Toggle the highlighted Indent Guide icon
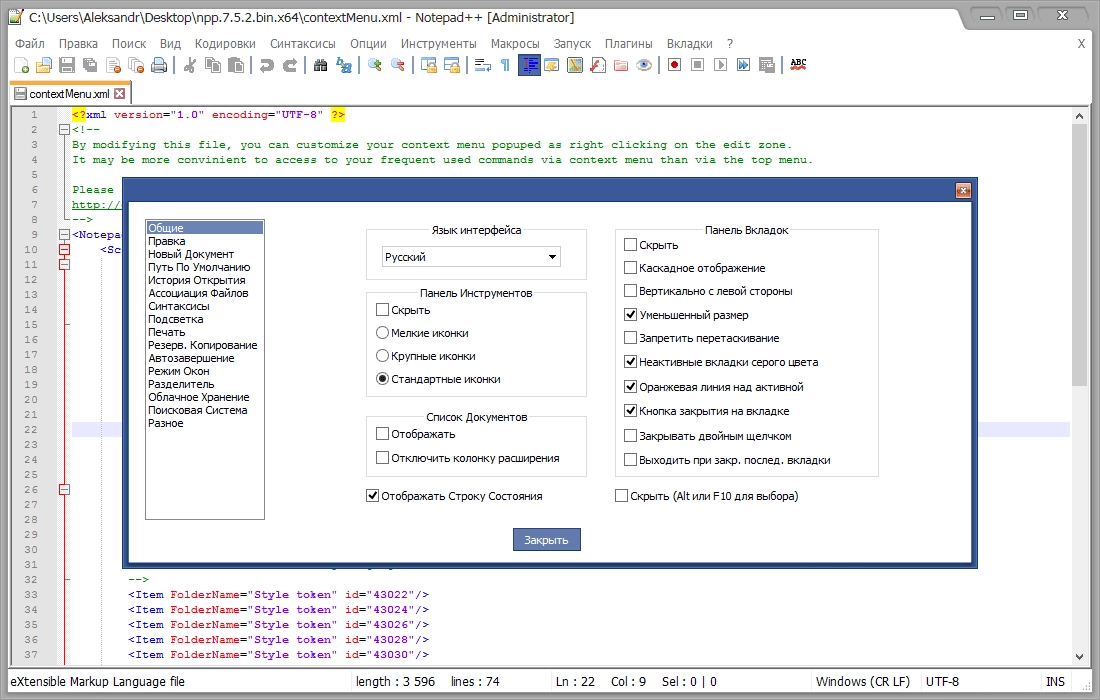The width and height of the screenshot is (1100, 700). tap(529, 65)
